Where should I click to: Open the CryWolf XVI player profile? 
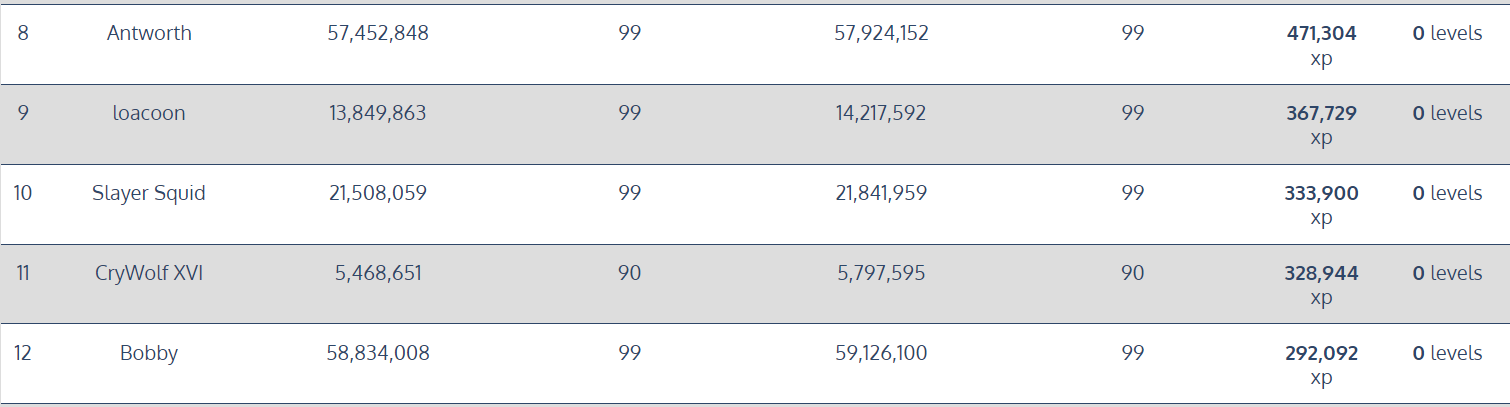[149, 273]
